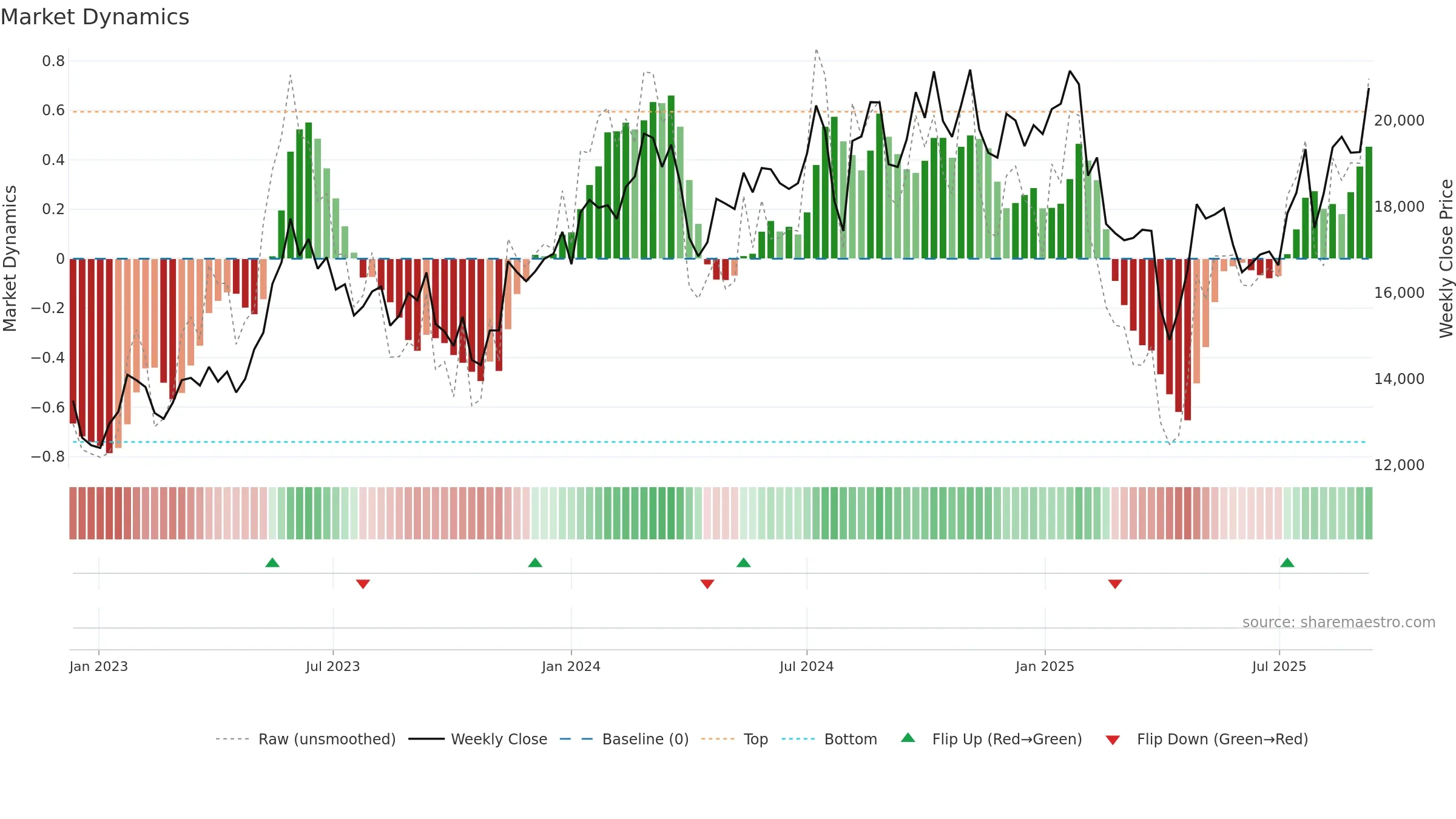Select the Flip Up marker before Jan 2024
Viewport: 1456px width, 819px height.
tap(535, 562)
